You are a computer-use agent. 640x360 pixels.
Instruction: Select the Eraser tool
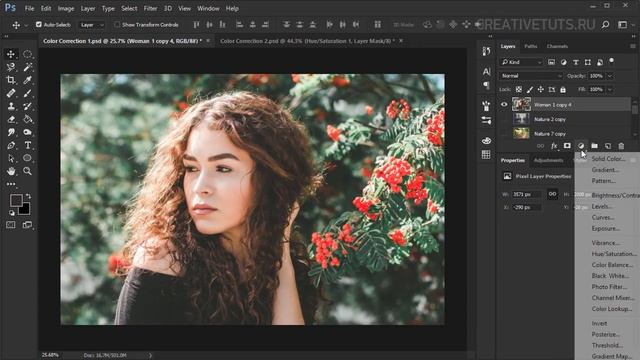tap(11, 119)
